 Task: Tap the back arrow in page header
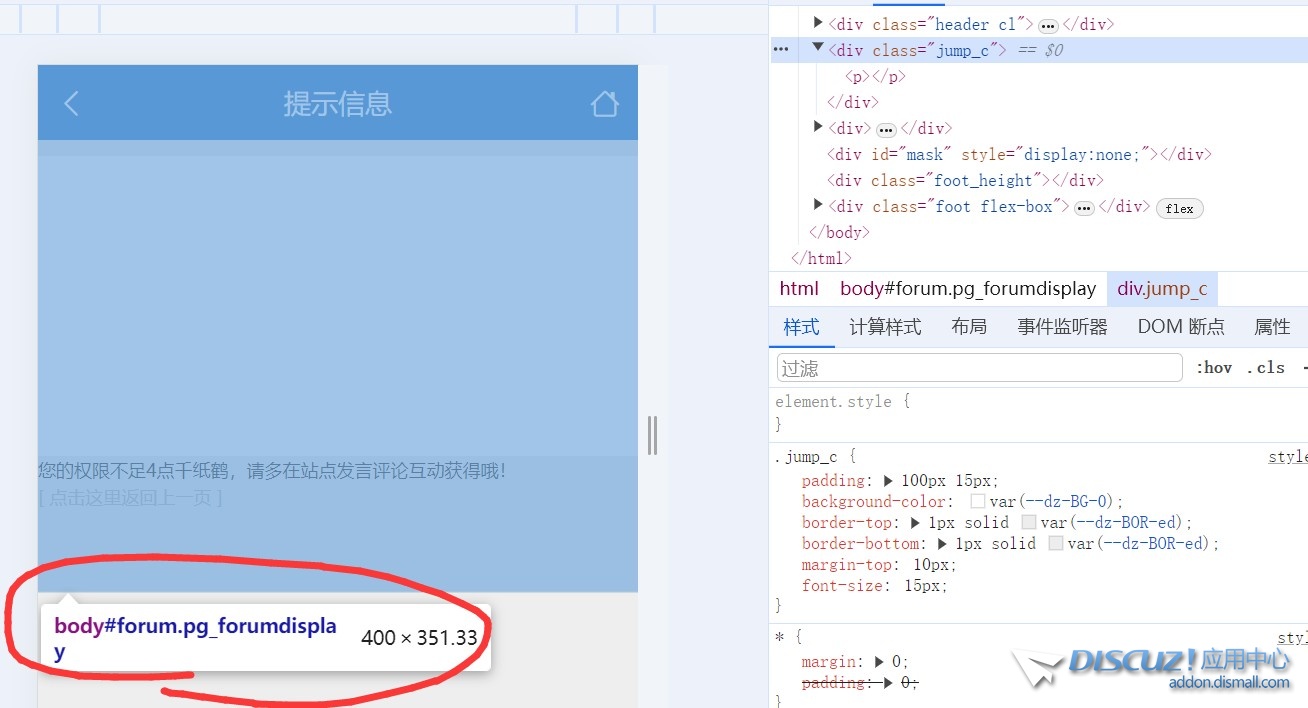tap(71, 103)
